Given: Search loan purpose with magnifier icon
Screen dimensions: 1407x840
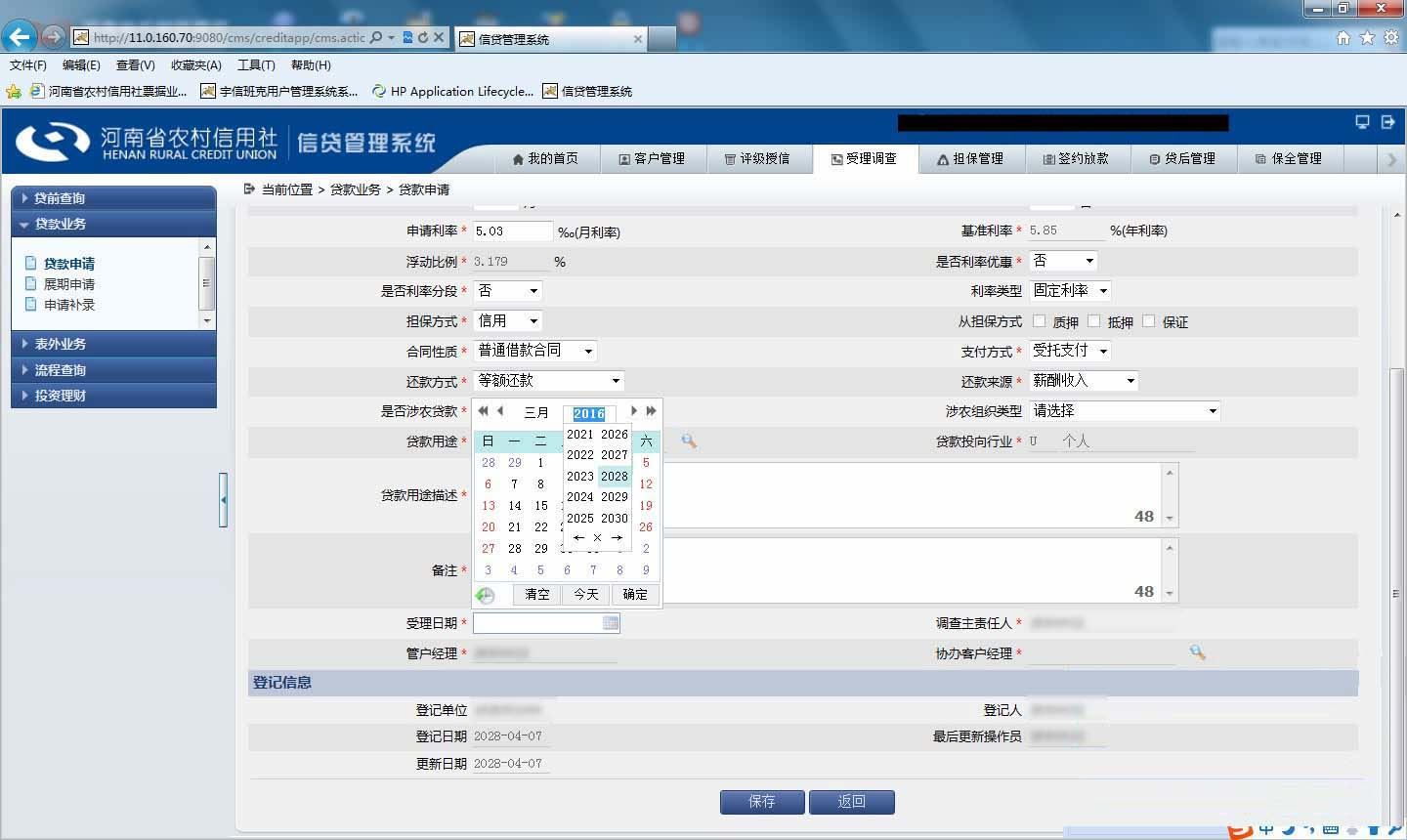Looking at the screenshot, I should (x=689, y=441).
